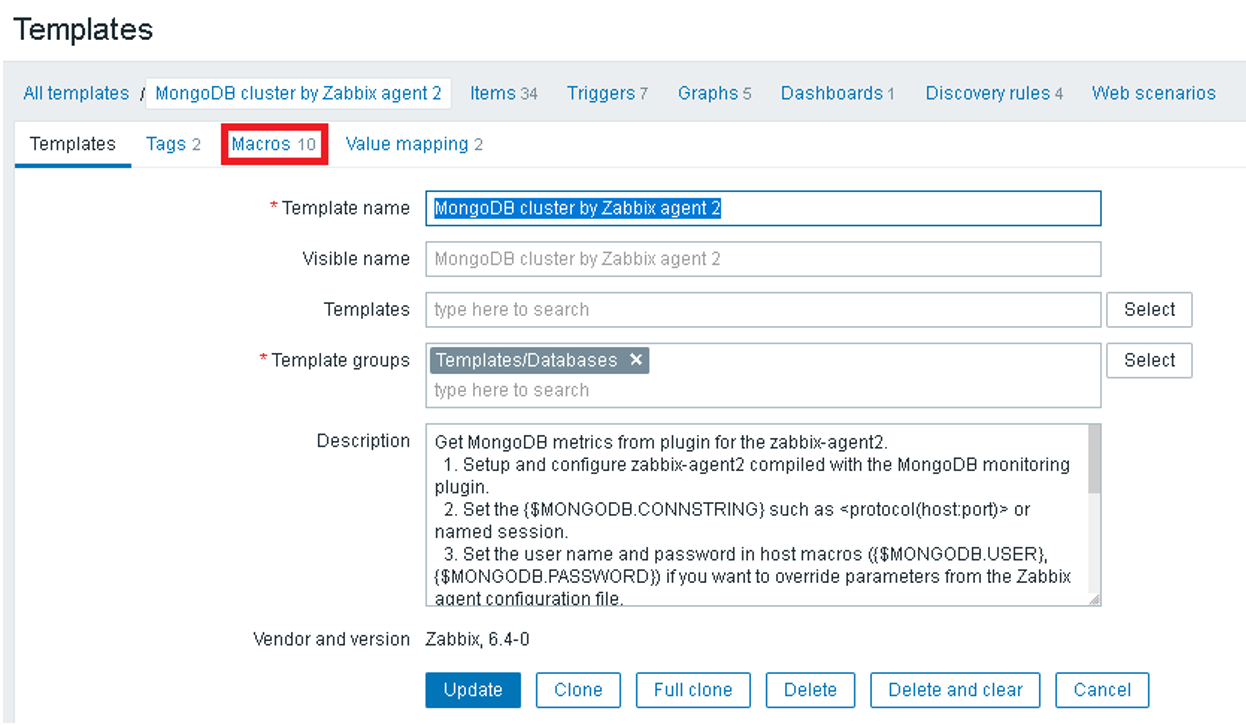Switch to the Tags tab
Viewport: 1246px width, 725px height.
[x=173, y=144]
